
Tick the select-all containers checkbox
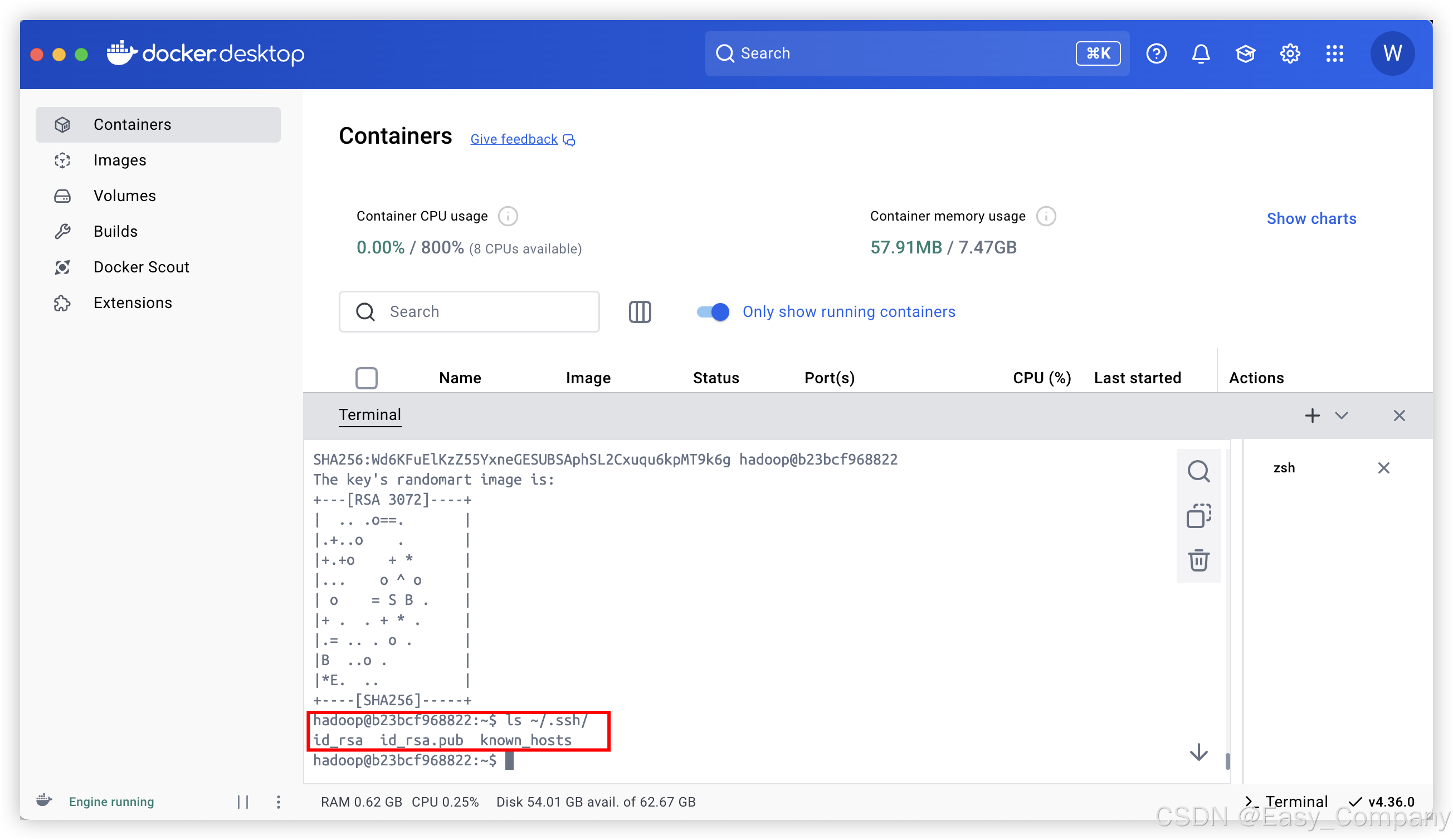(x=366, y=378)
